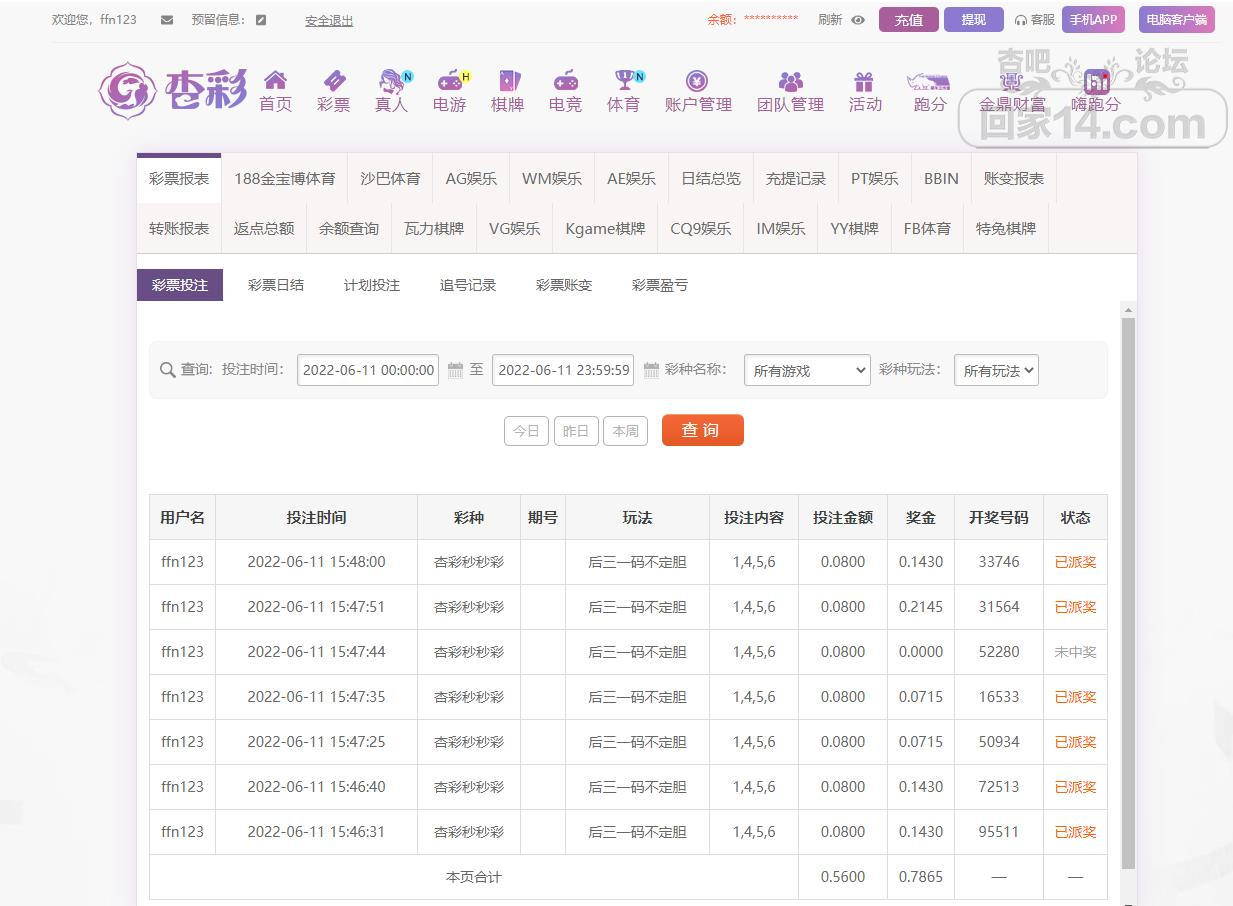
Task: Open the 棋牌 cards icon
Action: pyautogui.click(x=508, y=81)
